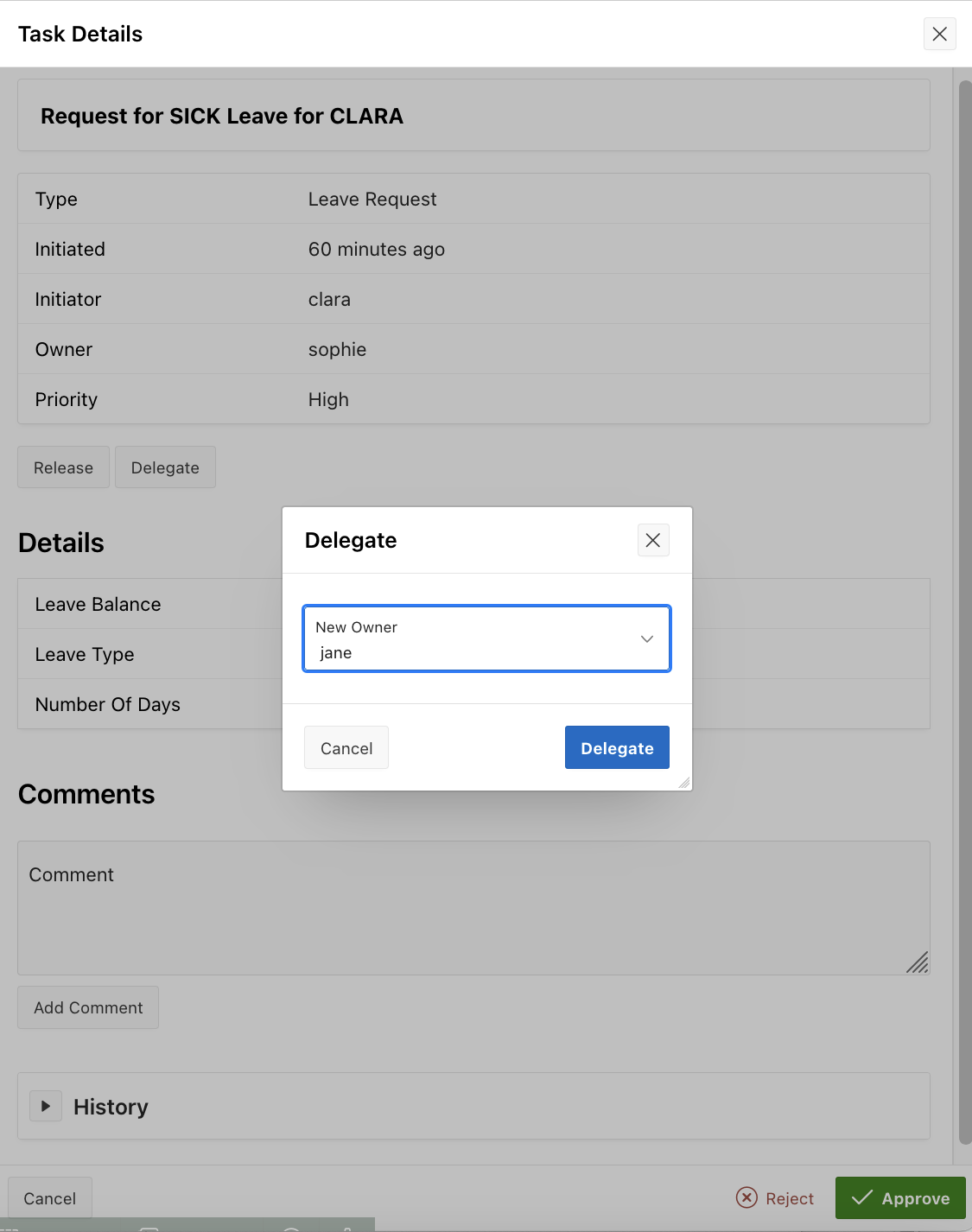Click the vertical scrollbar of Task Details

[965, 605]
